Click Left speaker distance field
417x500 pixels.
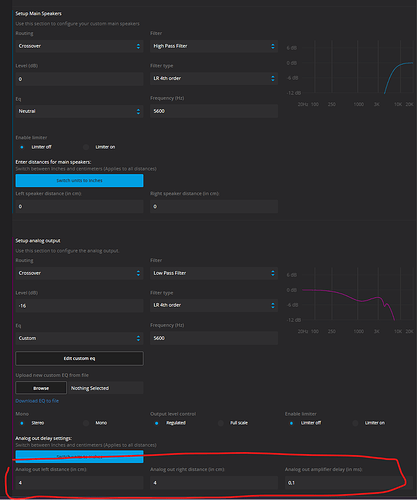tap(79, 206)
